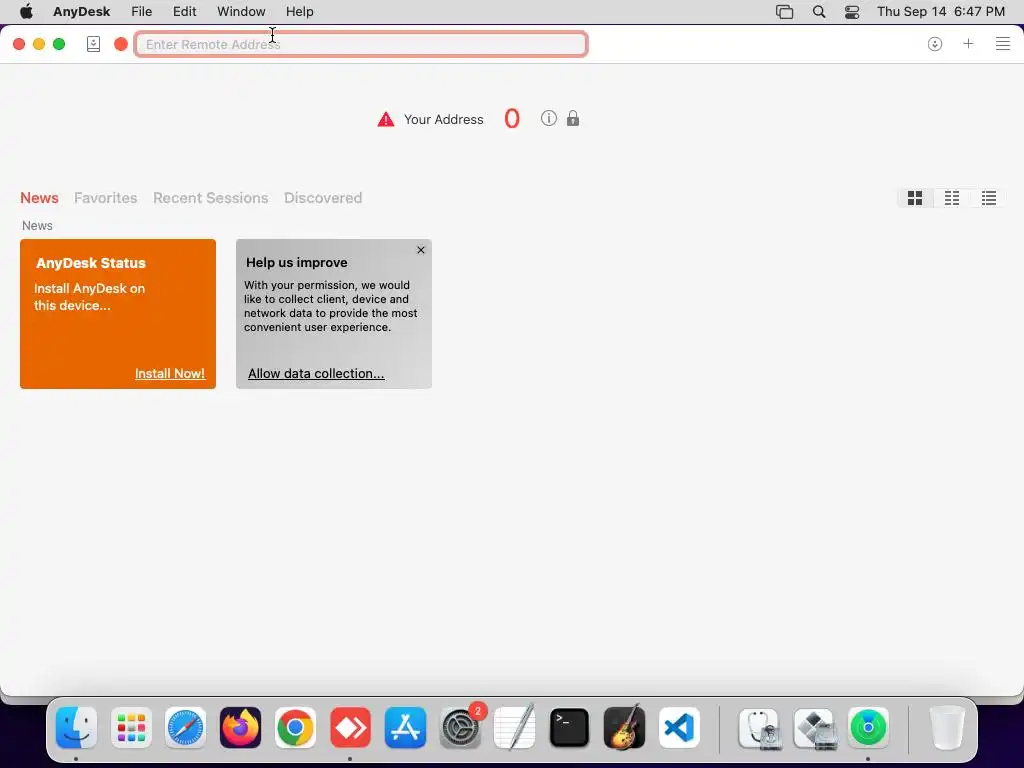The width and height of the screenshot is (1024, 768).
Task: Launch Firefox from the dock
Action: click(x=240, y=728)
